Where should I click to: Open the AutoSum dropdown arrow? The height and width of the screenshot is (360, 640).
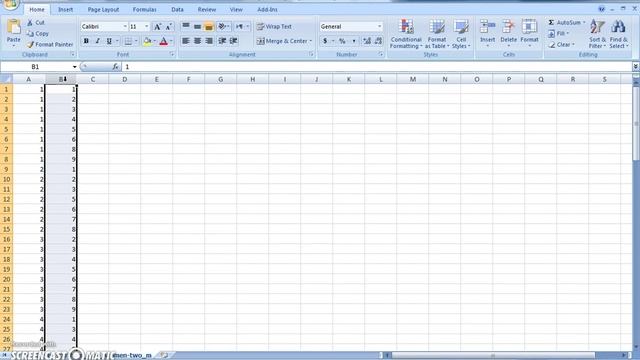tap(584, 22)
